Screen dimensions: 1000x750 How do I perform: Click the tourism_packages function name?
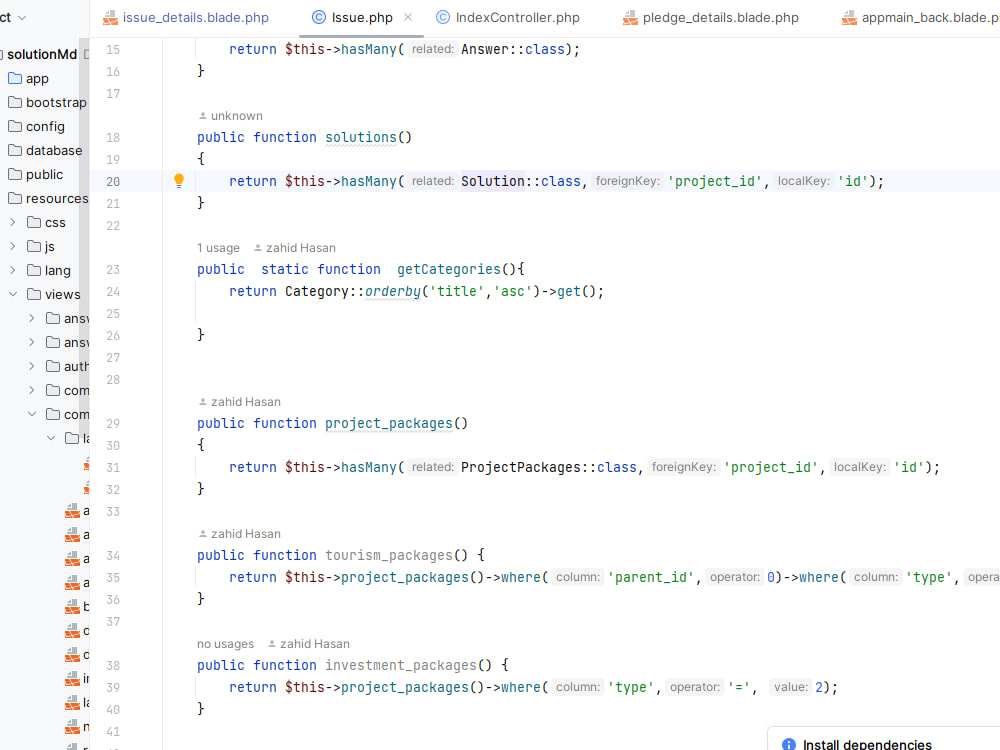click(389, 555)
